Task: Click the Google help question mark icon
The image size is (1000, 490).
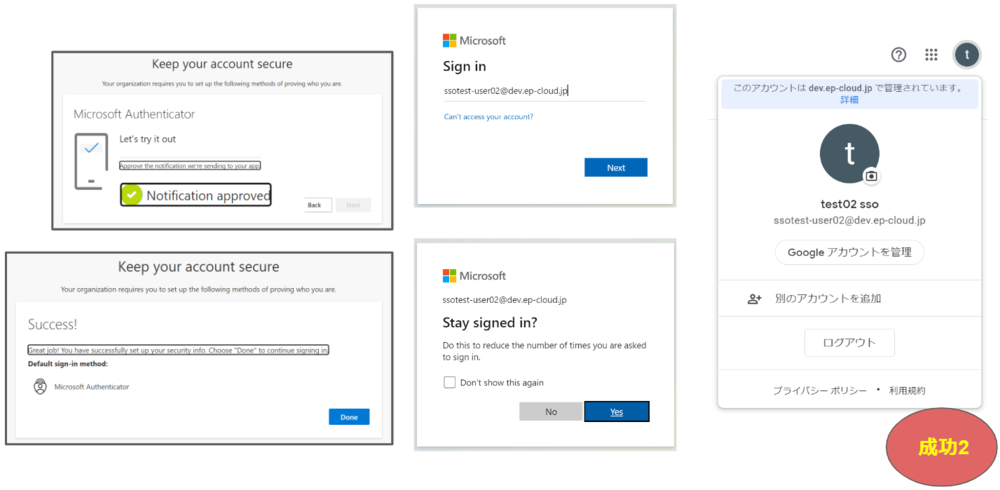Action: [x=898, y=55]
